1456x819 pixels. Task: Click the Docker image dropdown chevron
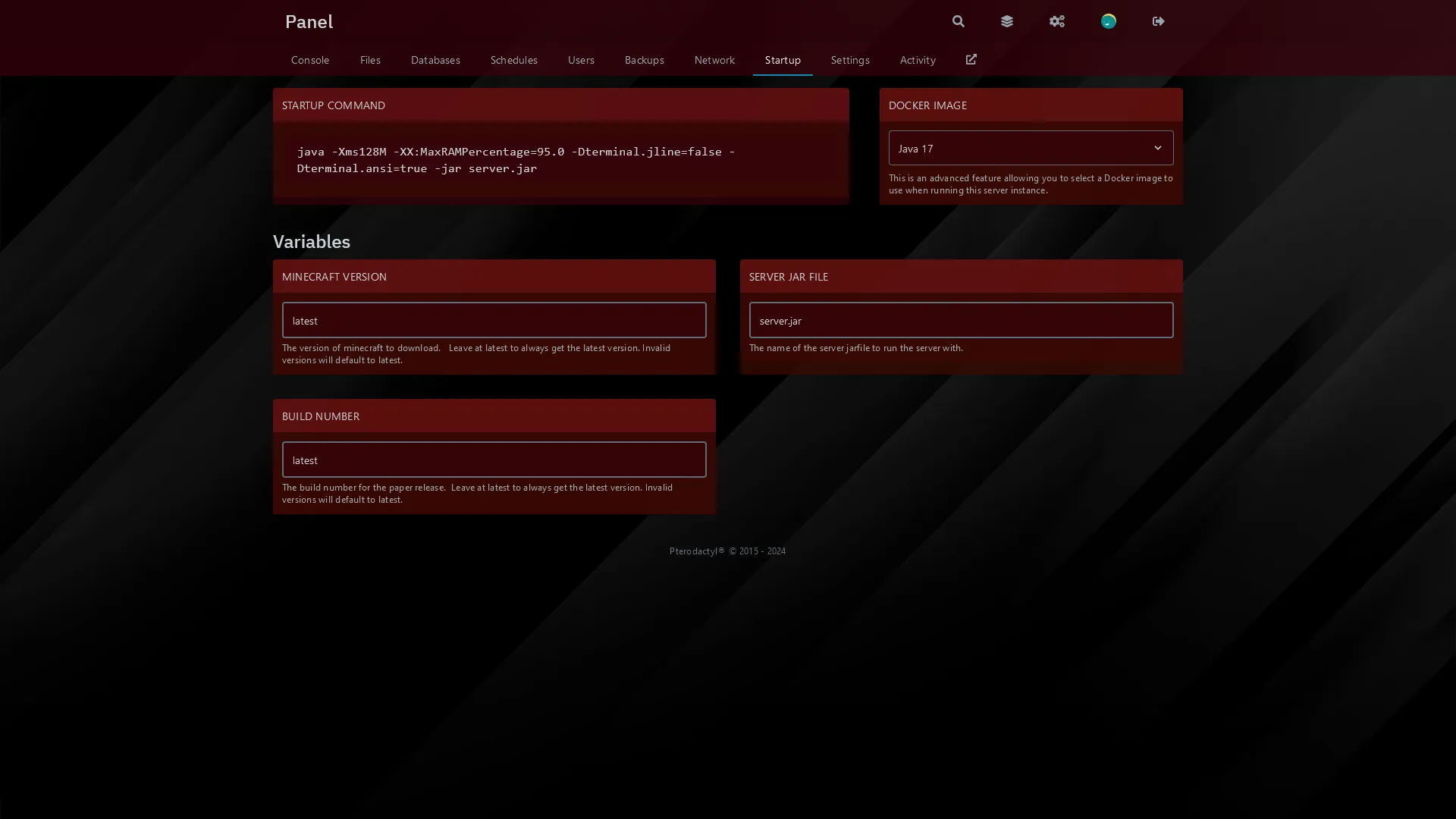click(x=1157, y=148)
